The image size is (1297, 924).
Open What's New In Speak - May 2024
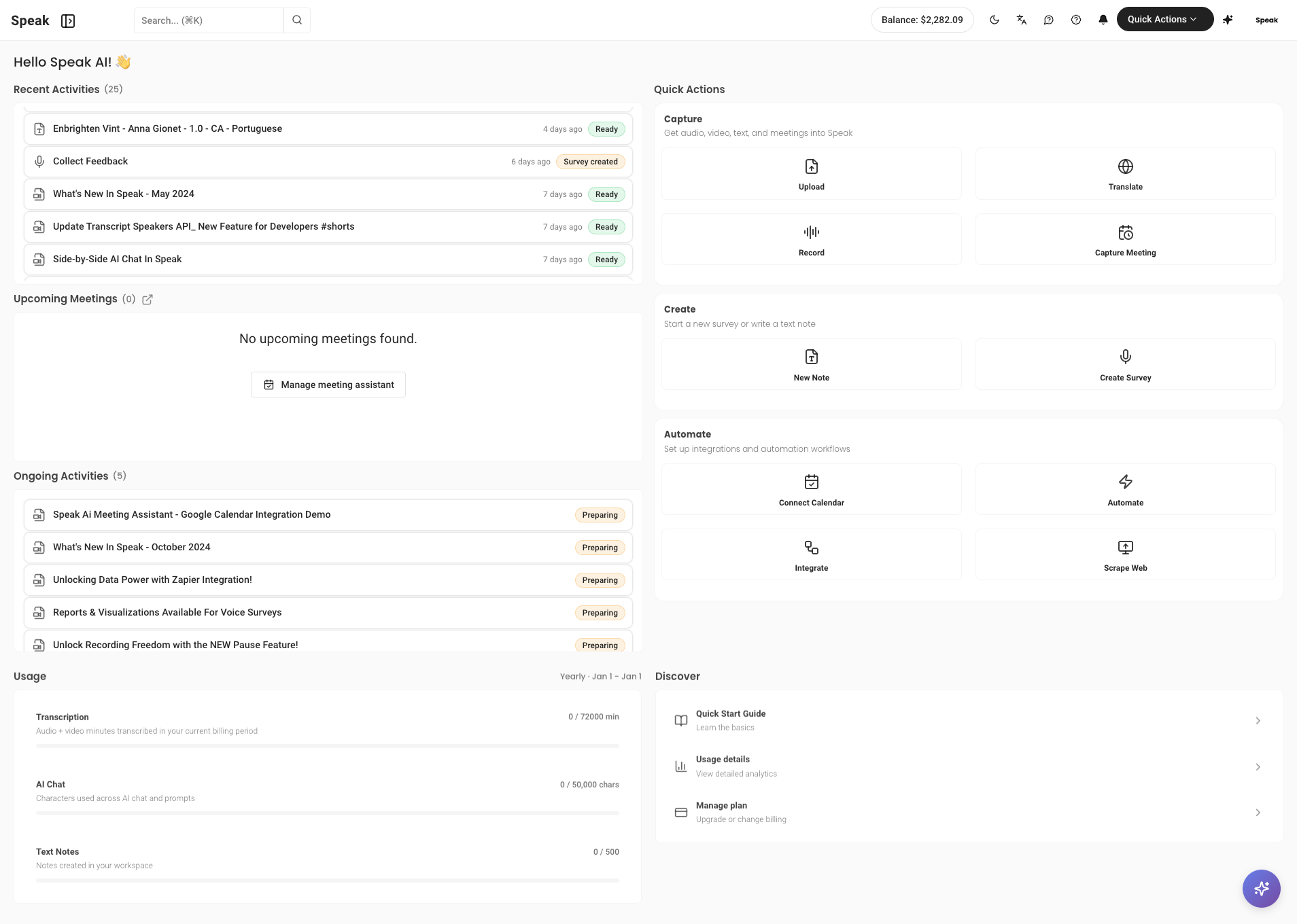(x=328, y=194)
